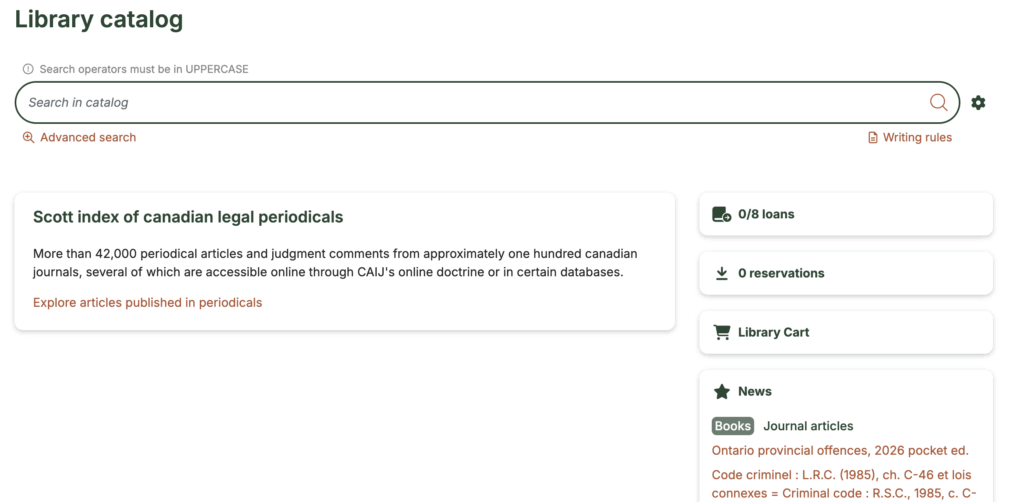Click the zoom-plus icon next to Advanced search
Image resolution: width=1024 pixels, height=502 pixels.
click(x=28, y=137)
